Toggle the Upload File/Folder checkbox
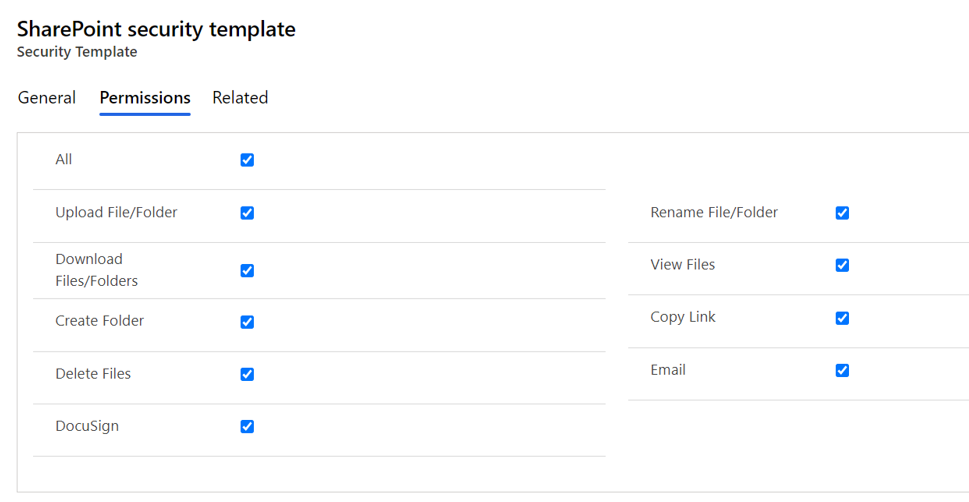This screenshot has width=969, height=502. [247, 213]
